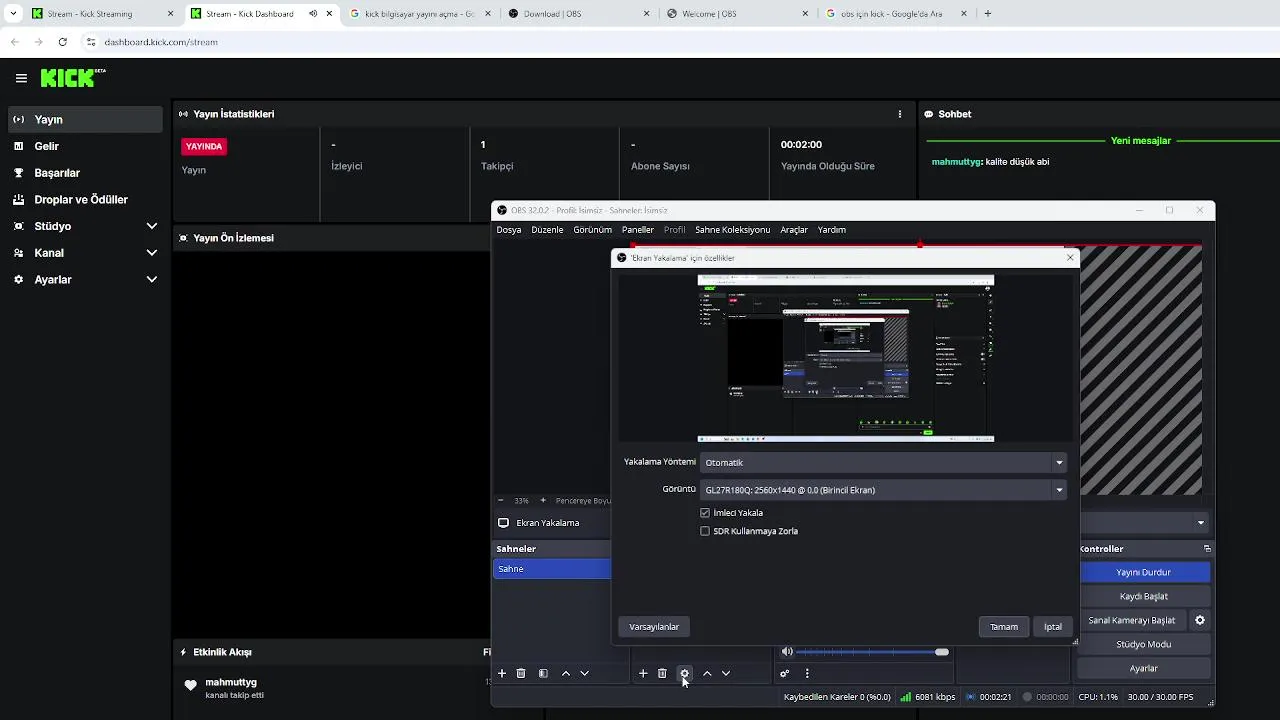This screenshot has height=720, width=1280.
Task: Open the Kick hamburger menu
Action: (x=21, y=78)
